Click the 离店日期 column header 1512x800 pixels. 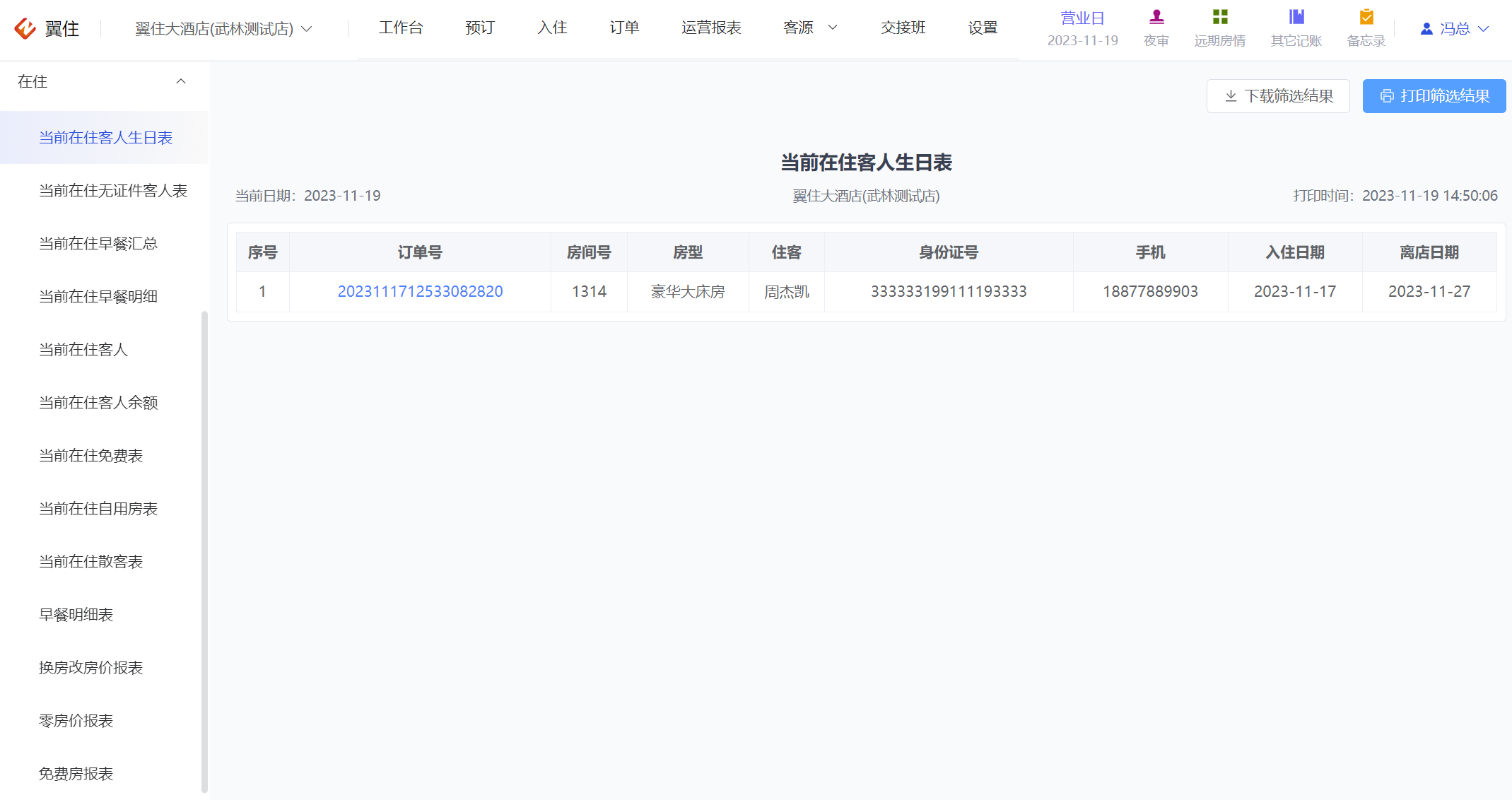tap(1429, 252)
